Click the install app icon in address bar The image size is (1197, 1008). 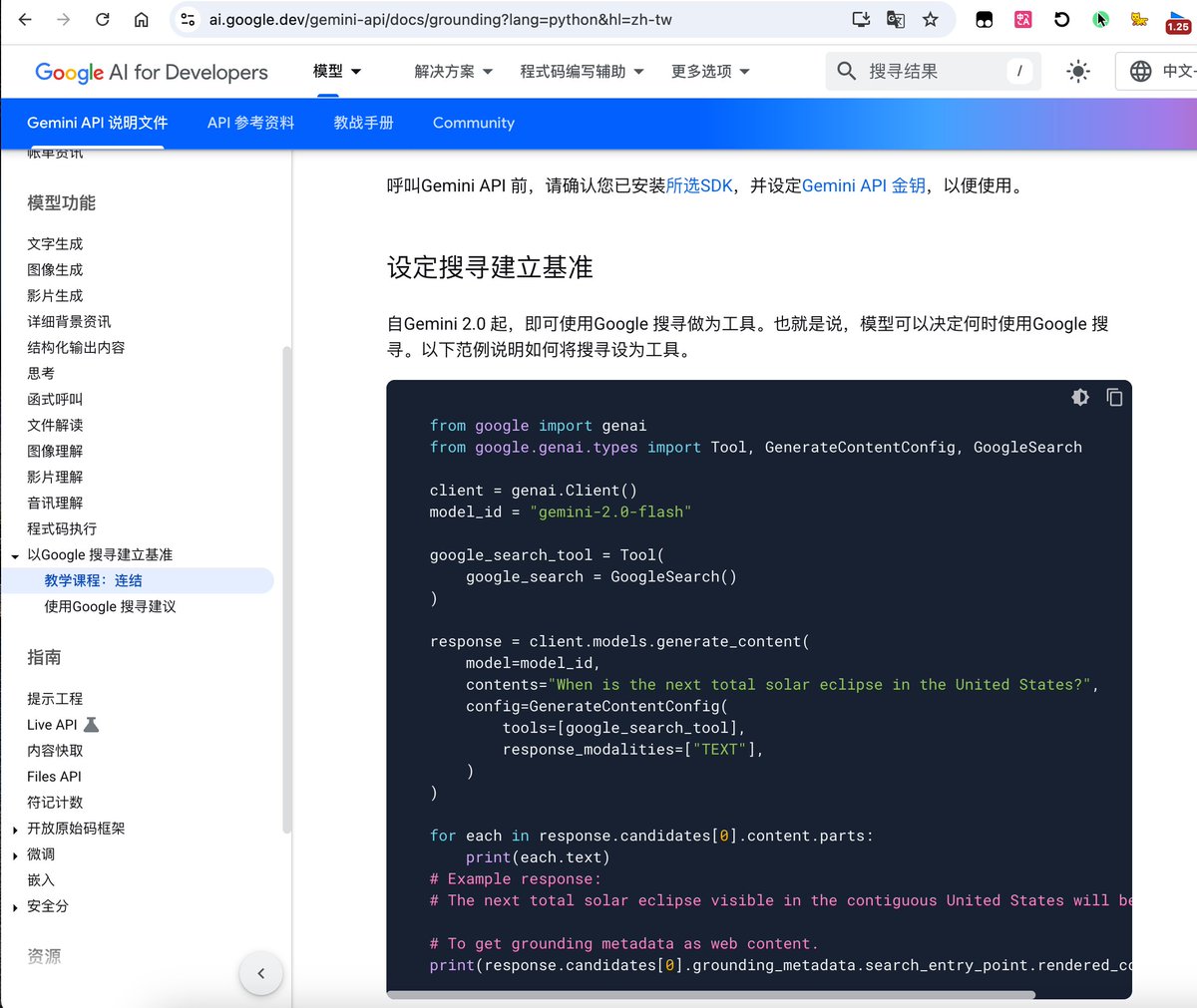(861, 19)
